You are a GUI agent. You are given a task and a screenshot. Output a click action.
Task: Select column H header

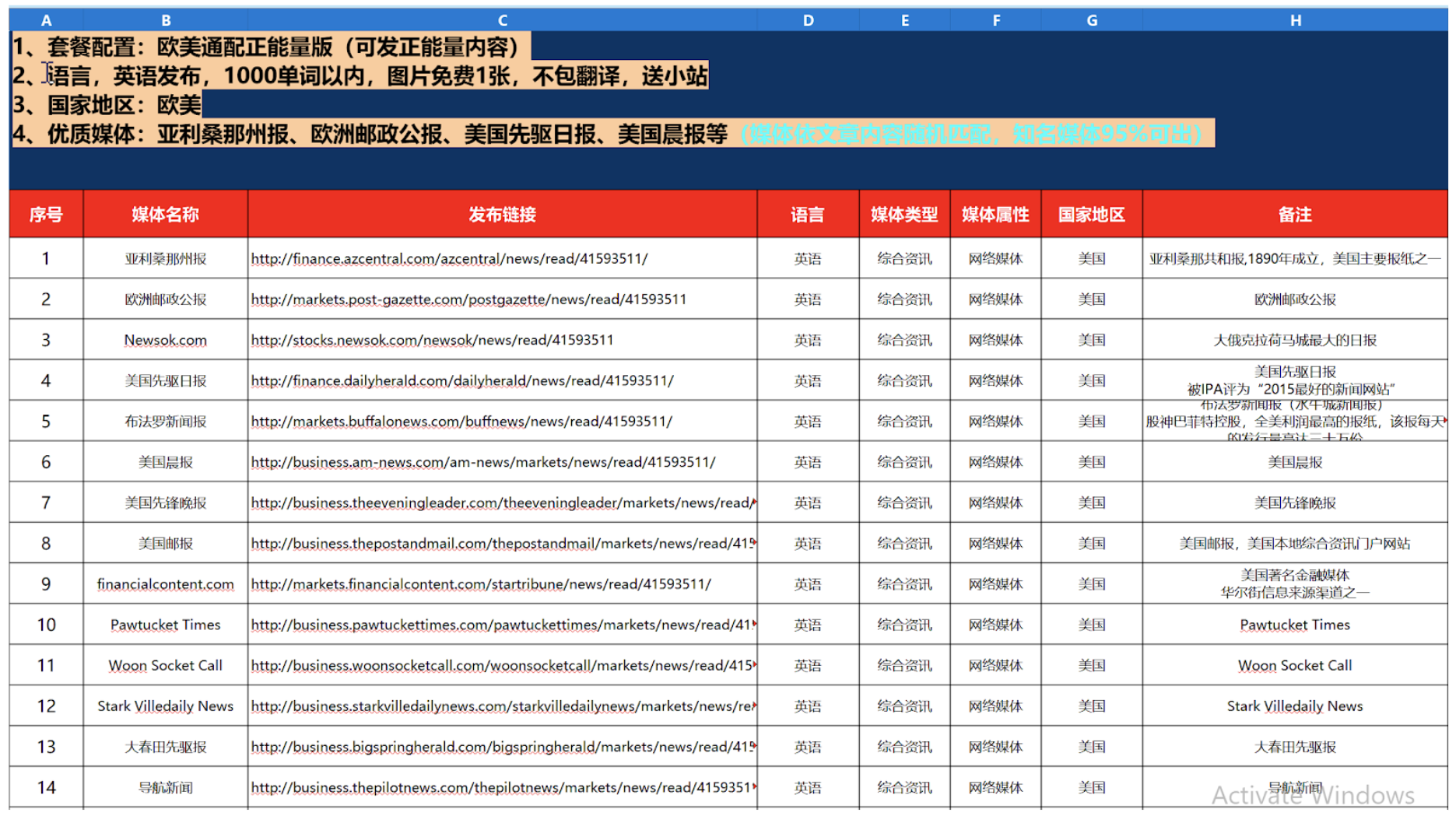1295,20
